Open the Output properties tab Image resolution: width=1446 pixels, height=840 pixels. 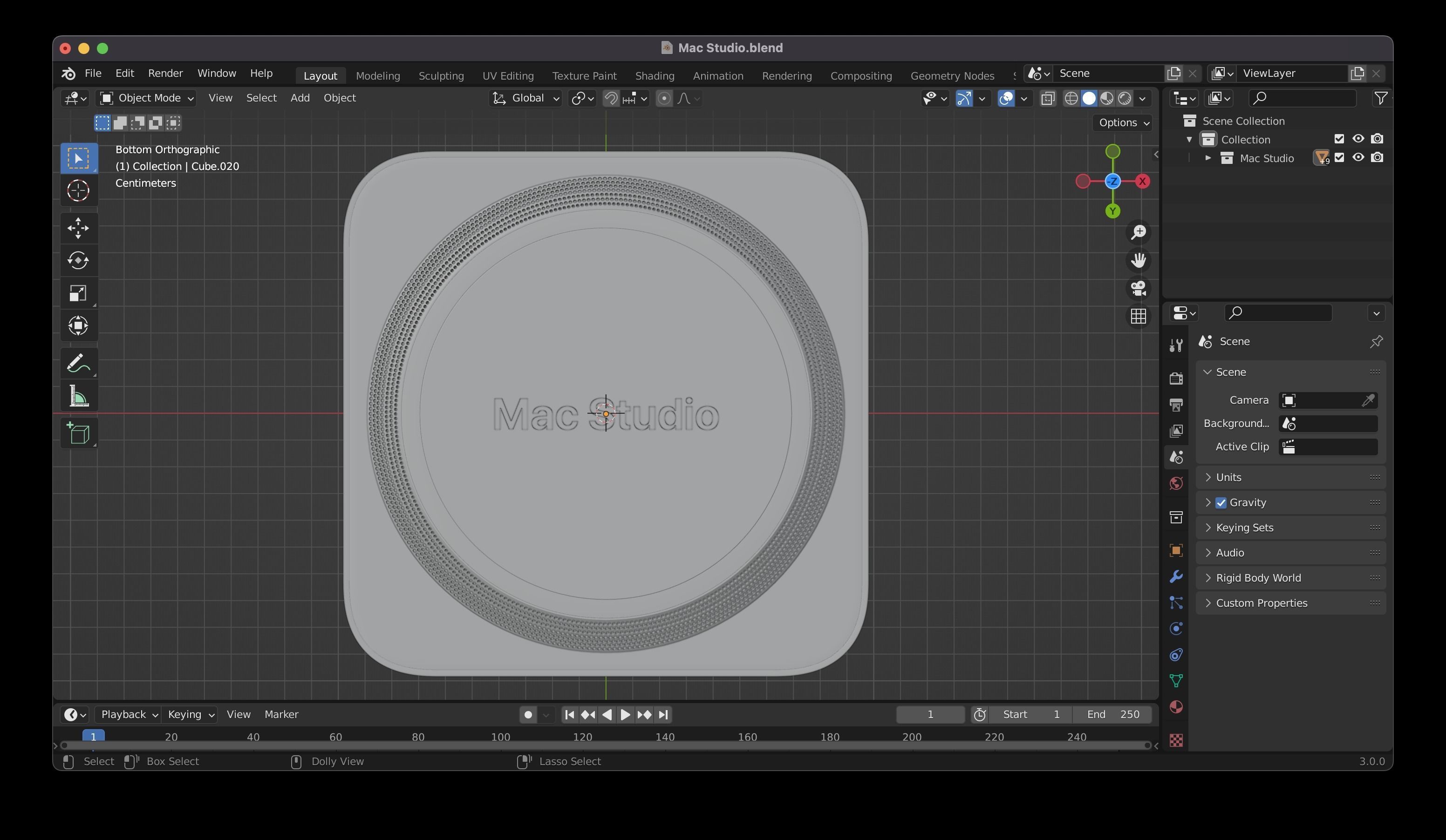point(1176,405)
